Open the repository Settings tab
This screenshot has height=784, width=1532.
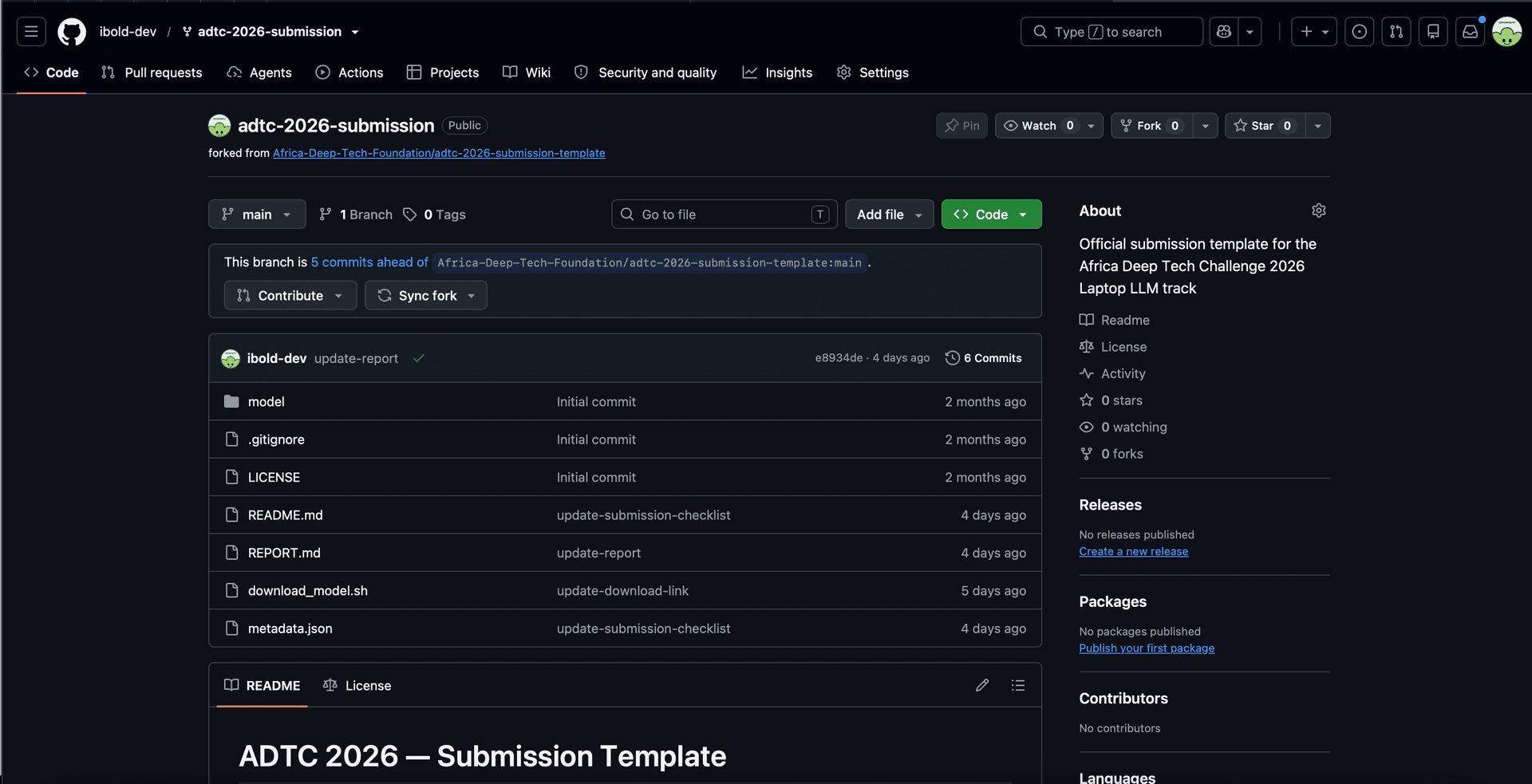(872, 73)
